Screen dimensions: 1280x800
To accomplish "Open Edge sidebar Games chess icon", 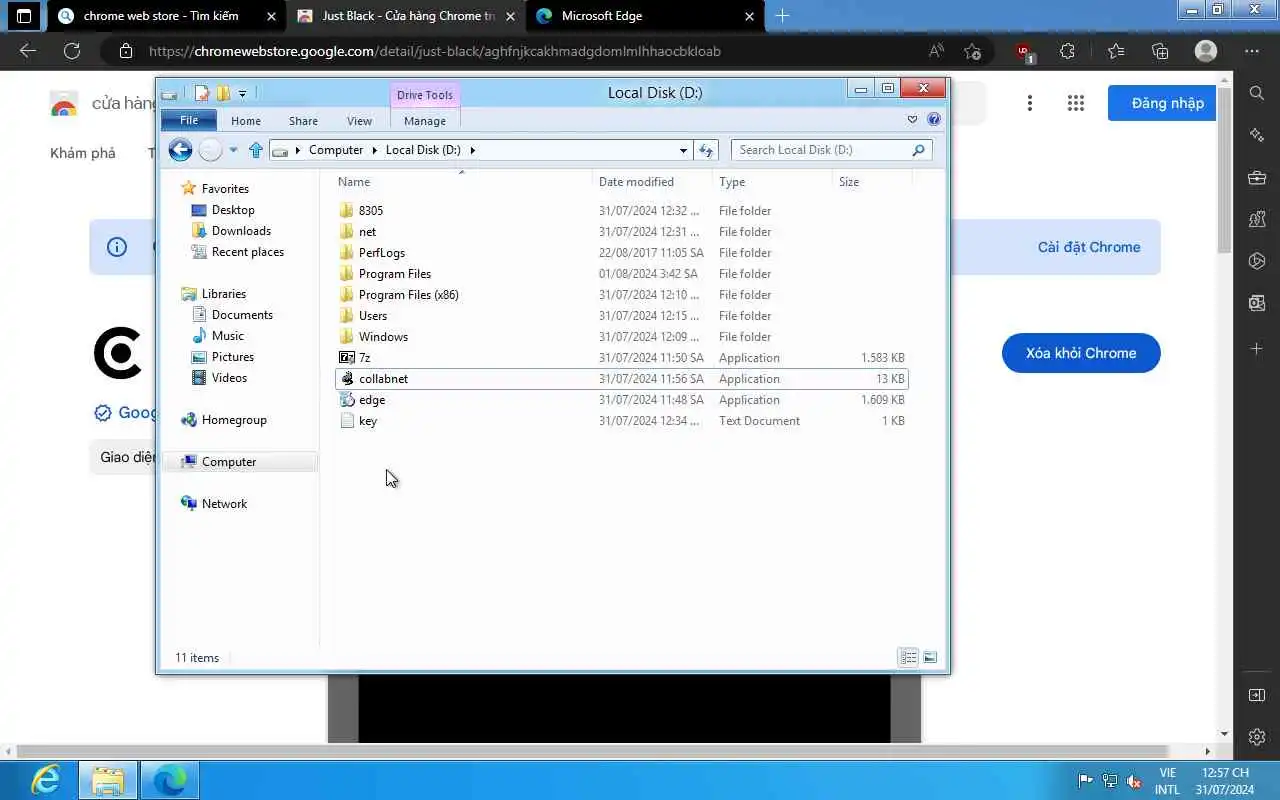I will (1257, 219).
